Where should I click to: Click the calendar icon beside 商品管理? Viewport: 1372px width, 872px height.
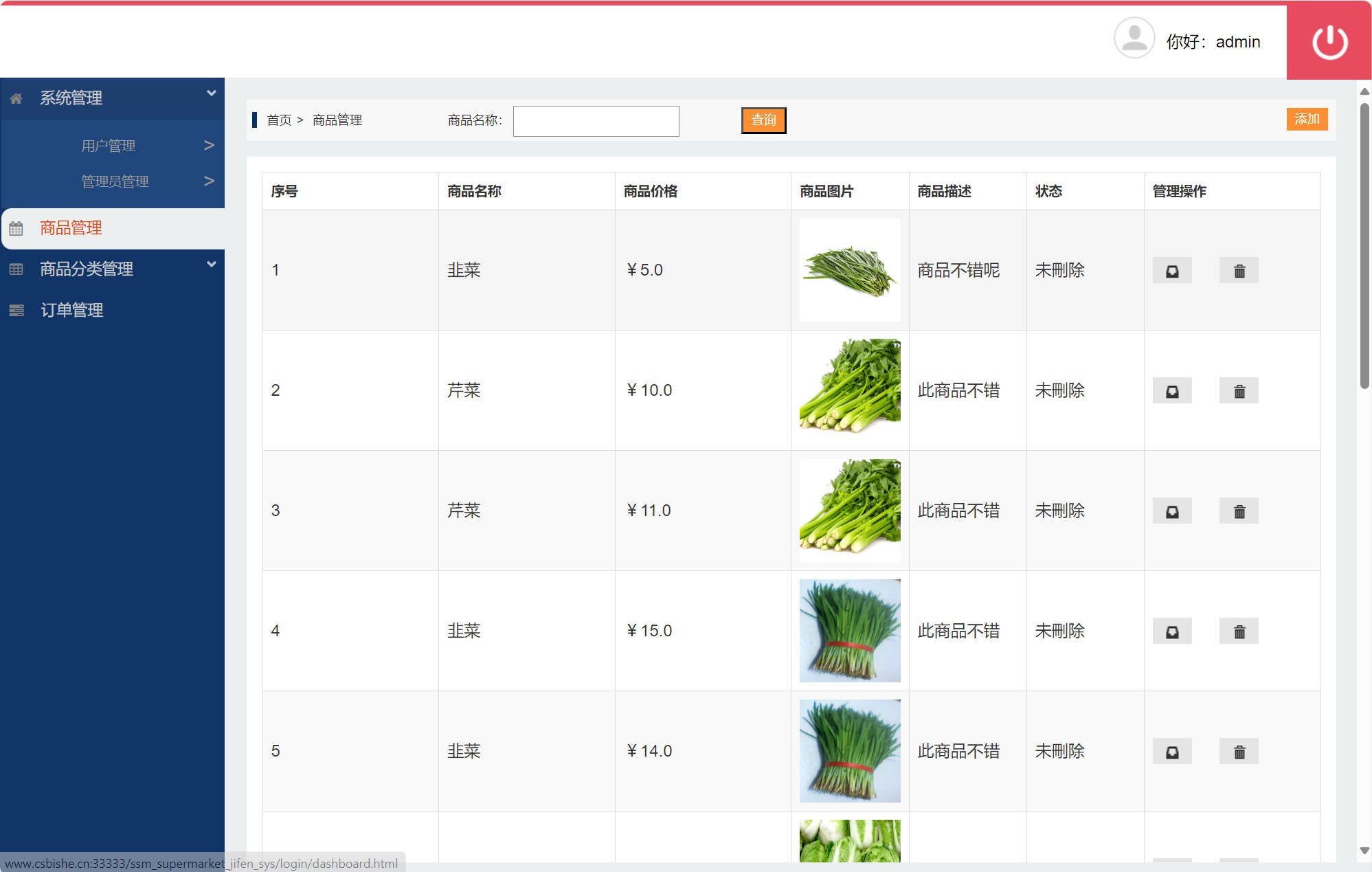(16, 227)
